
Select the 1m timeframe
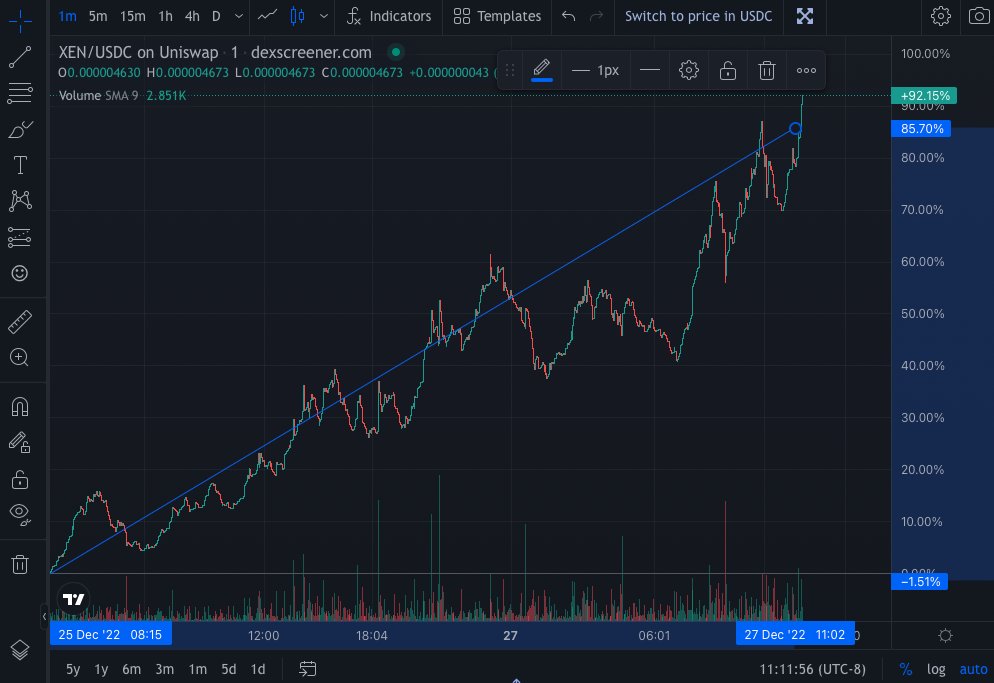67,16
